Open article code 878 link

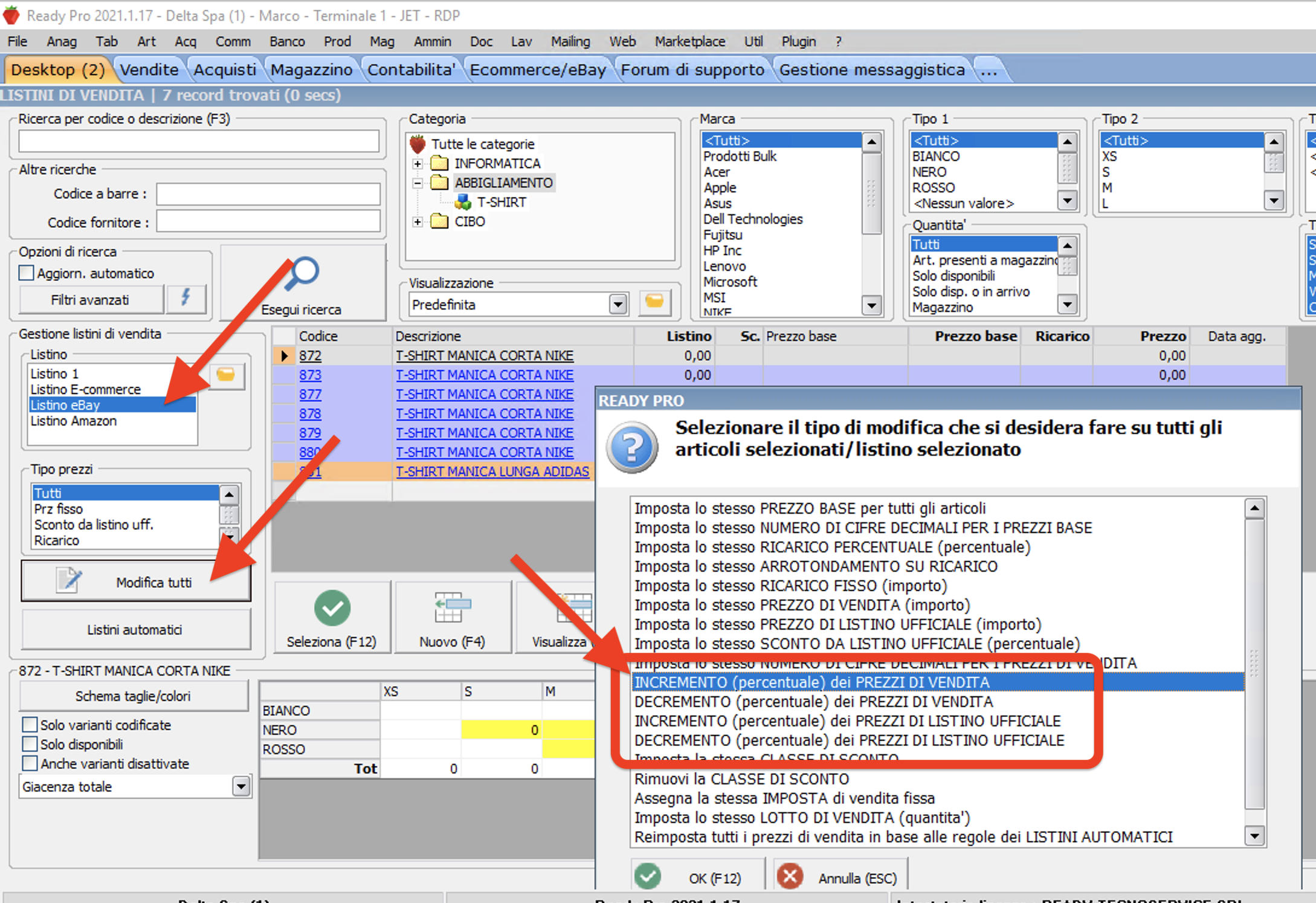click(310, 413)
